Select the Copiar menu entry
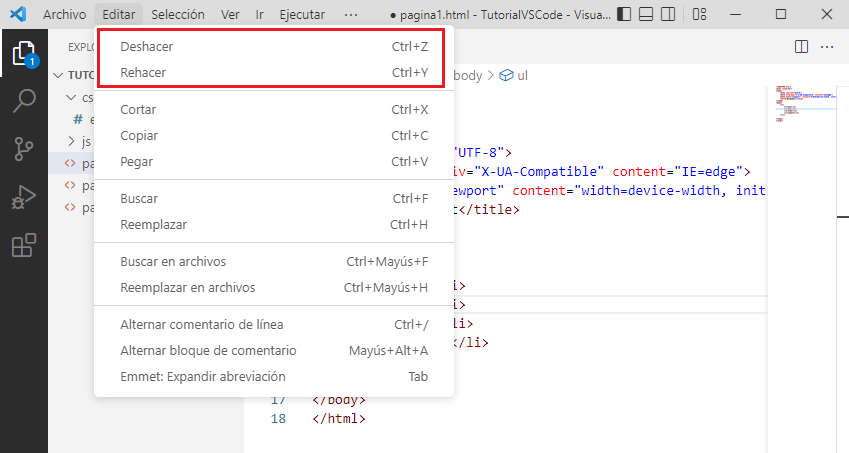Image resolution: width=849 pixels, height=453 pixels. coord(274,135)
